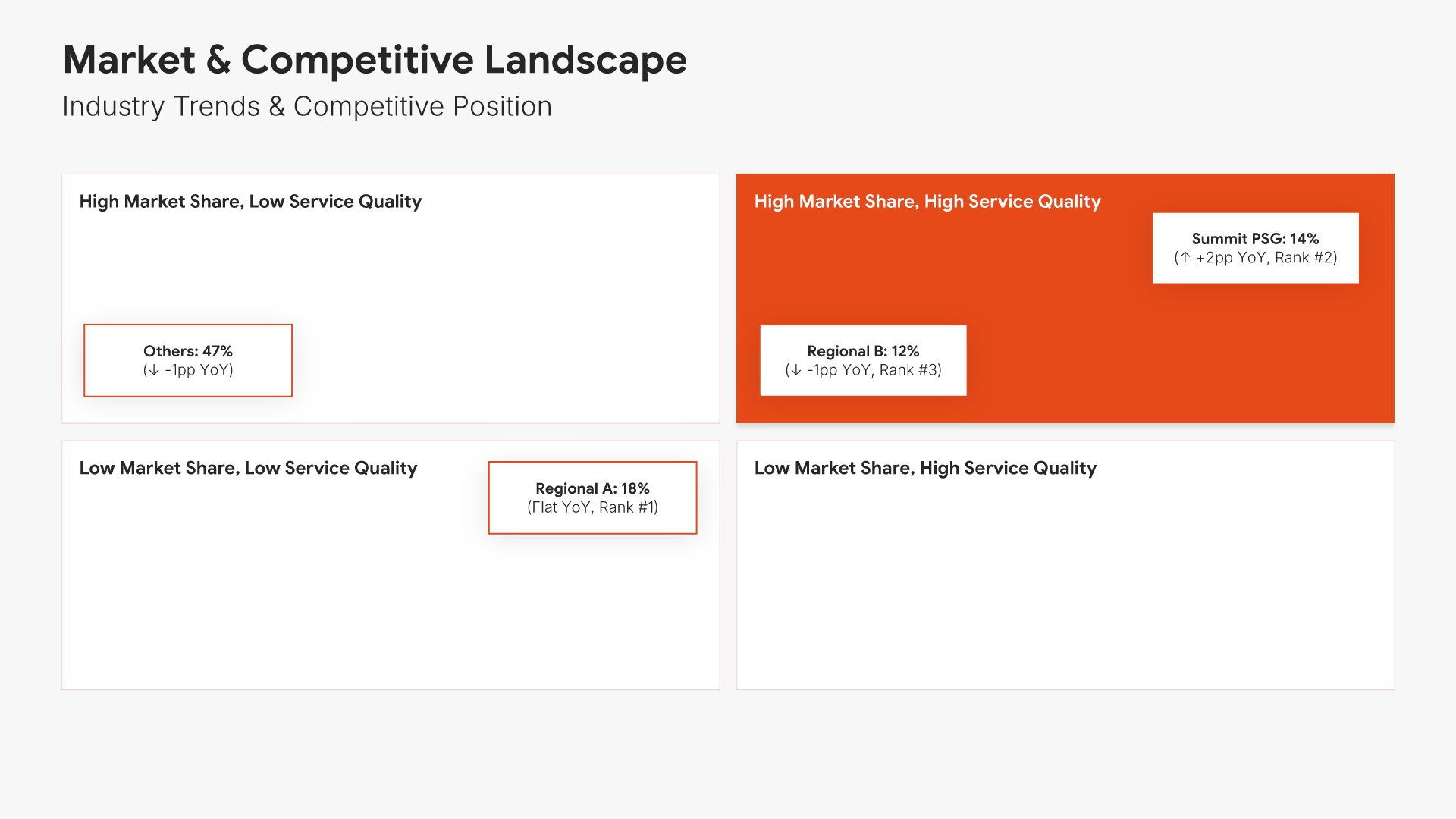Click the '-1pp YoY' text in Others card
Screen dimensions: 1456x819
click(x=198, y=370)
